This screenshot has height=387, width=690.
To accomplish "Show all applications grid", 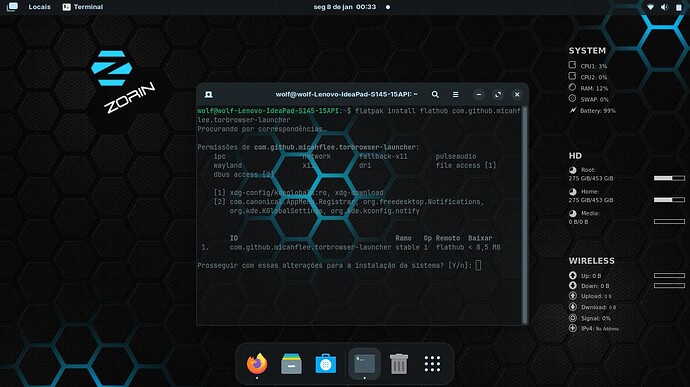I will [432, 364].
